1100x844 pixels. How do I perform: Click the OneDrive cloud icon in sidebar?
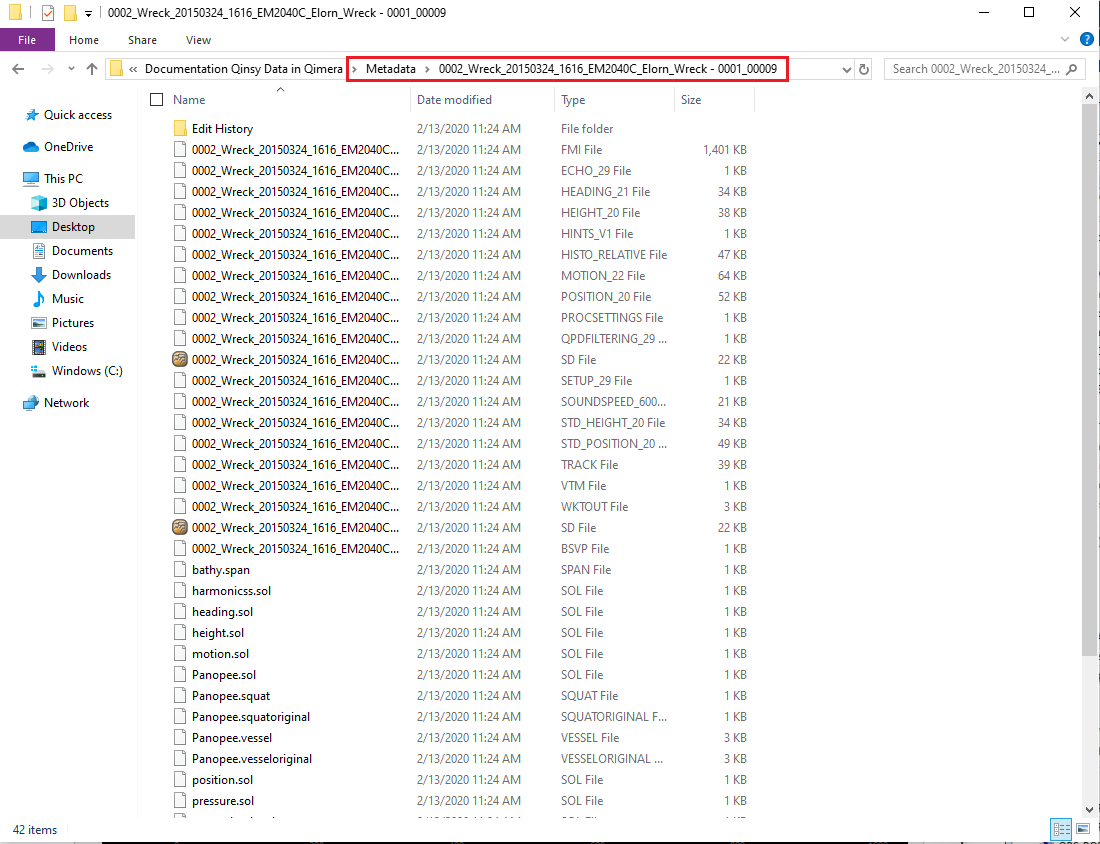pyautogui.click(x=33, y=146)
